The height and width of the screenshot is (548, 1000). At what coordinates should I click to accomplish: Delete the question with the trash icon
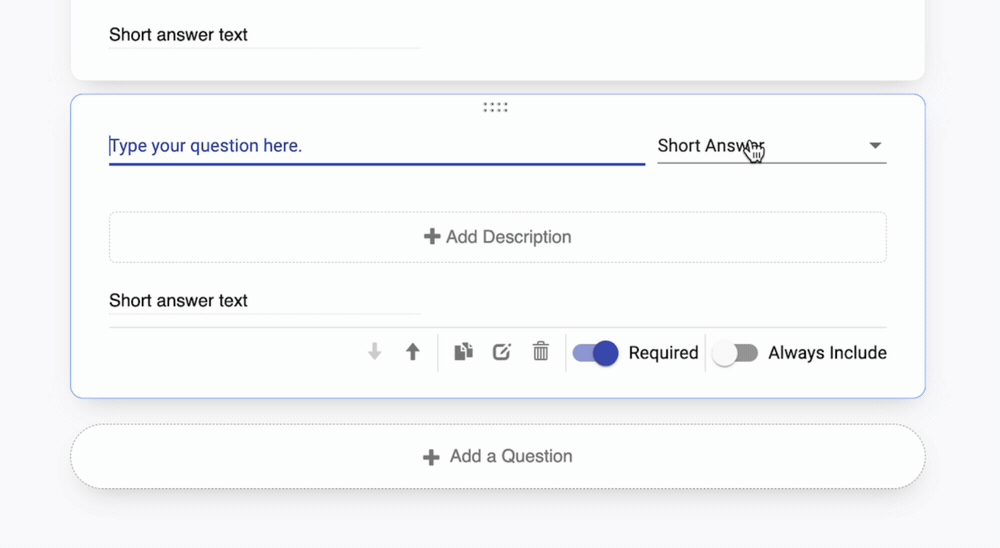[x=541, y=352]
